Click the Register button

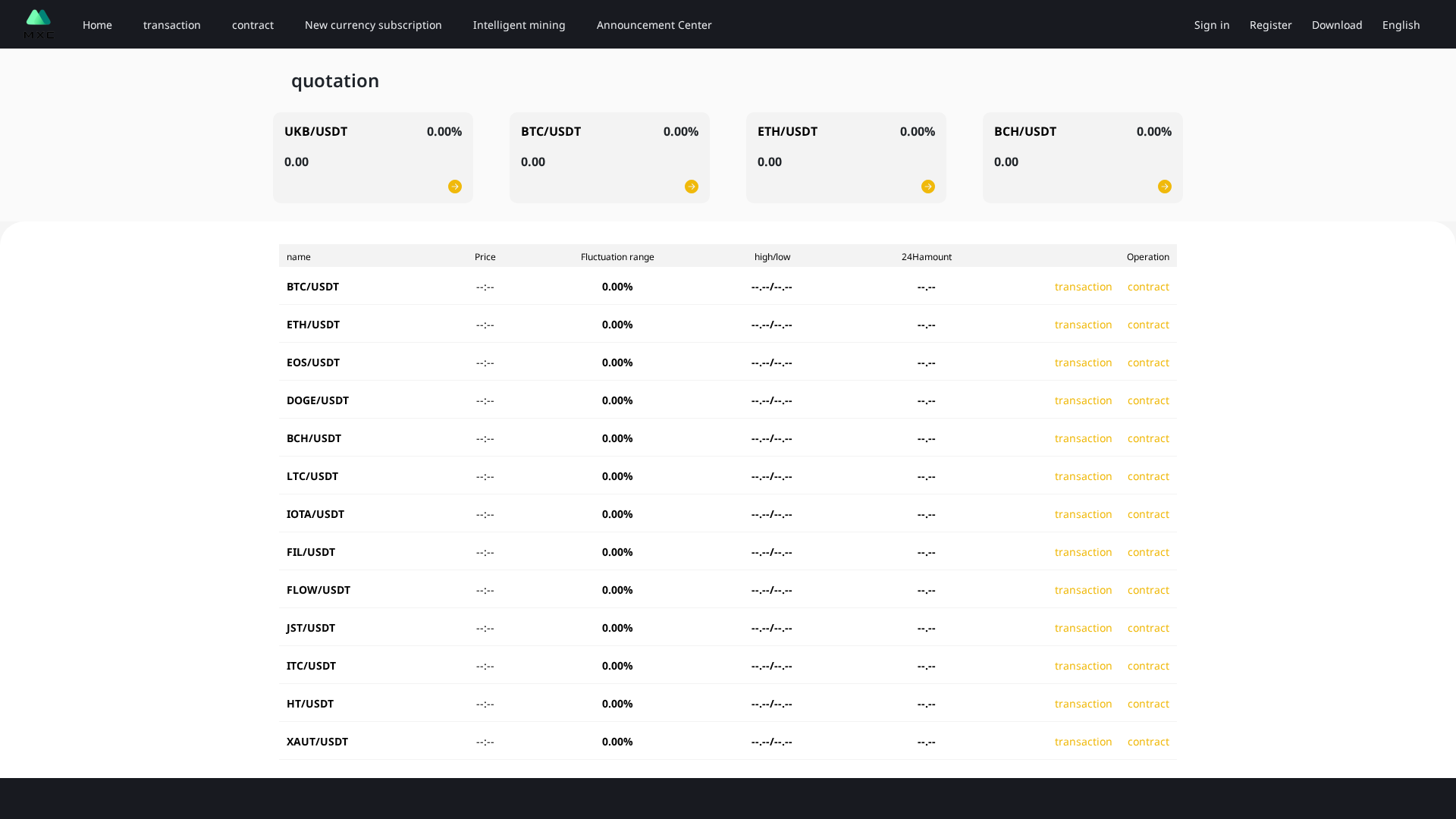[1270, 24]
